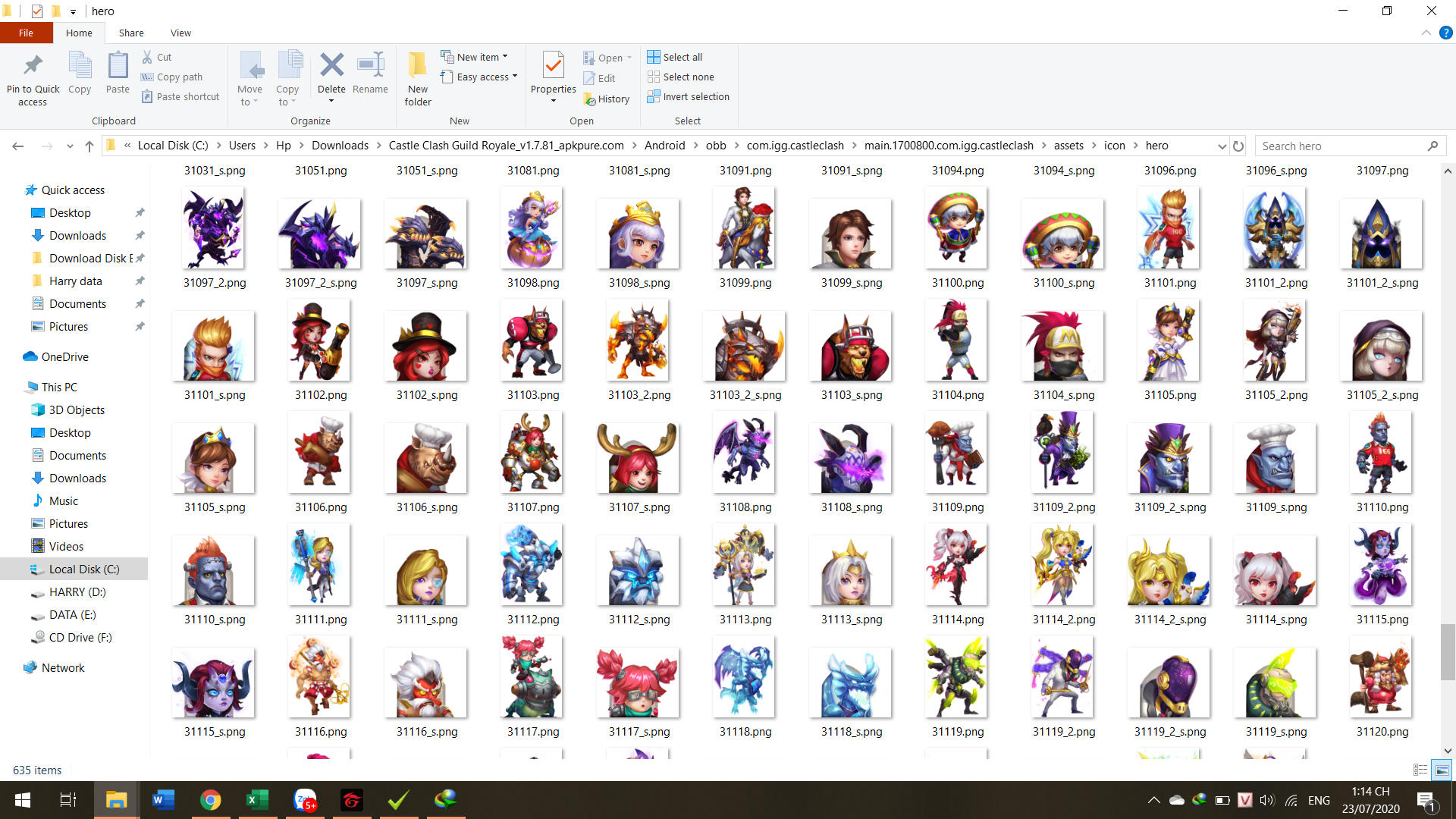This screenshot has width=1456, height=819.
Task: Click Select all button
Action: tap(675, 57)
